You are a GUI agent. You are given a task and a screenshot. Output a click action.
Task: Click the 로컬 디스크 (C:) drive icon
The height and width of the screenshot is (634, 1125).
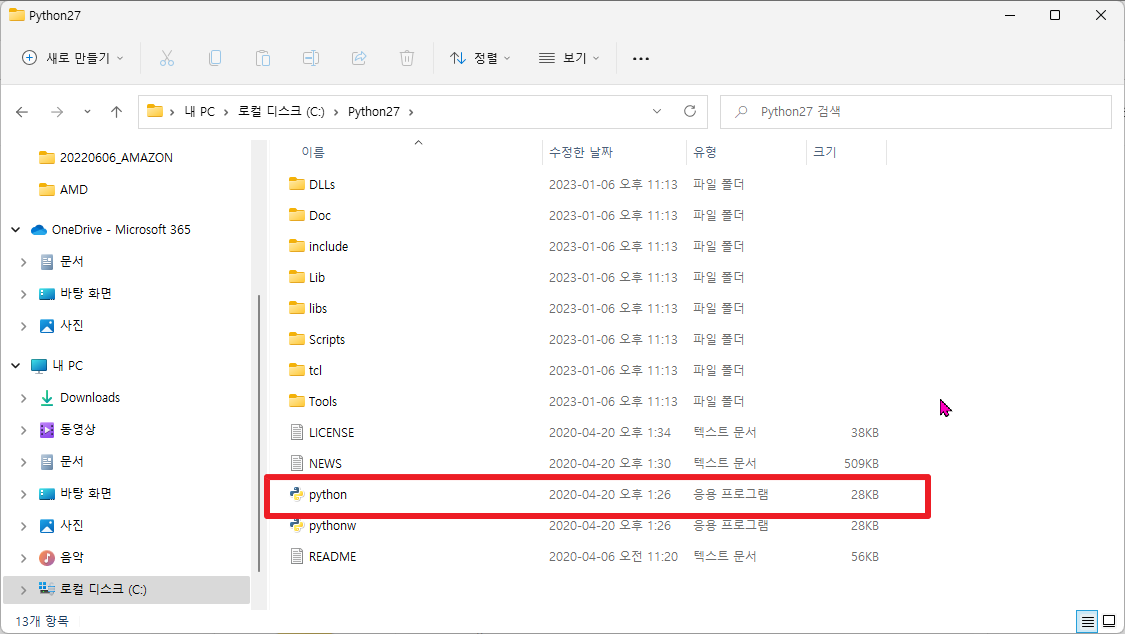(47, 589)
